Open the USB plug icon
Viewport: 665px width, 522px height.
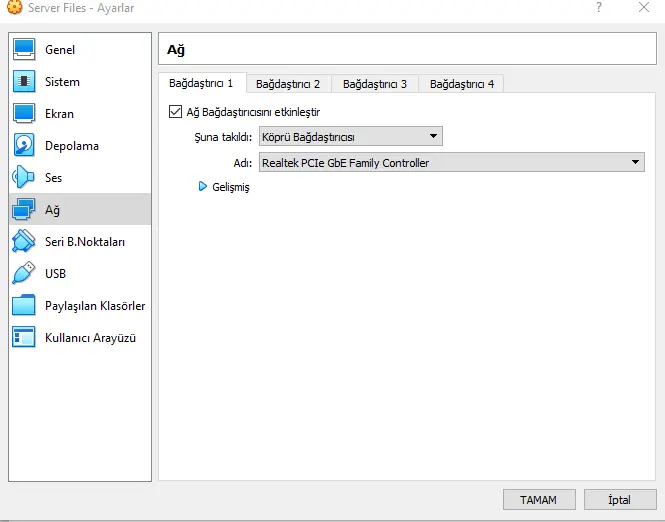point(24,274)
